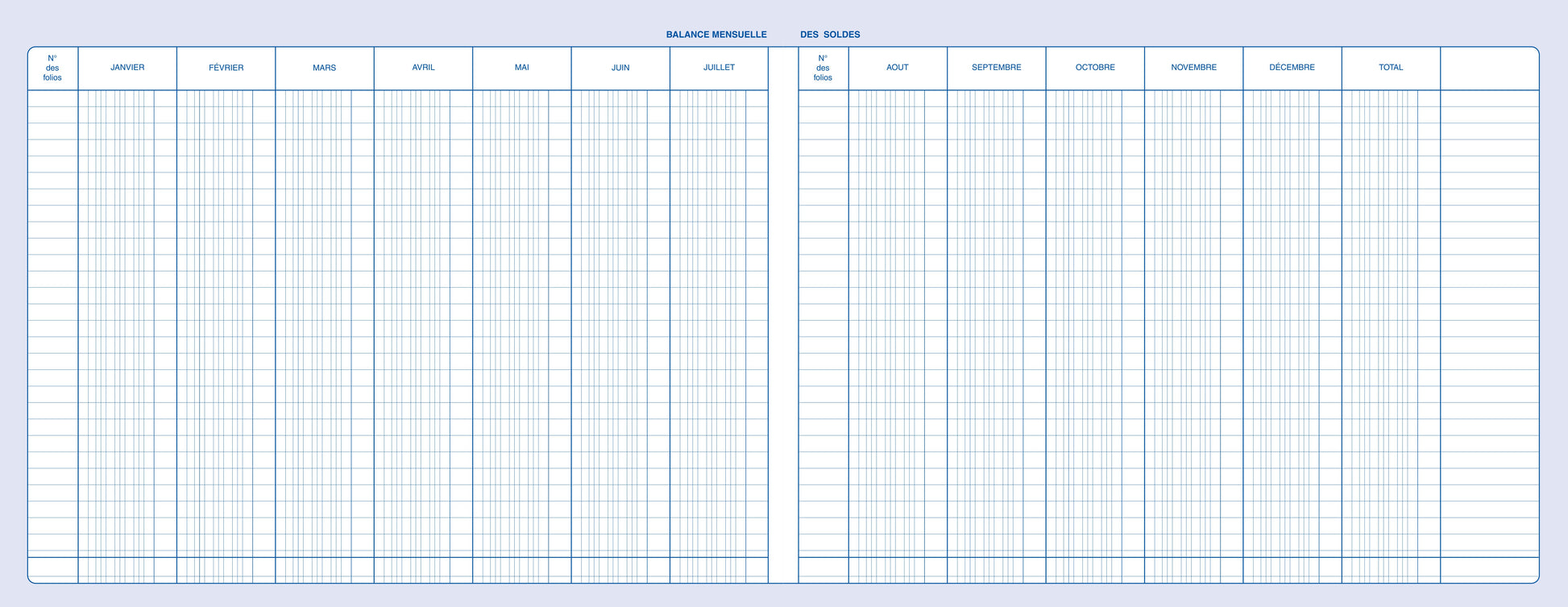Image resolution: width=1568 pixels, height=607 pixels.
Task: Choose the OCTOBRE column header
Action: tap(1095, 68)
